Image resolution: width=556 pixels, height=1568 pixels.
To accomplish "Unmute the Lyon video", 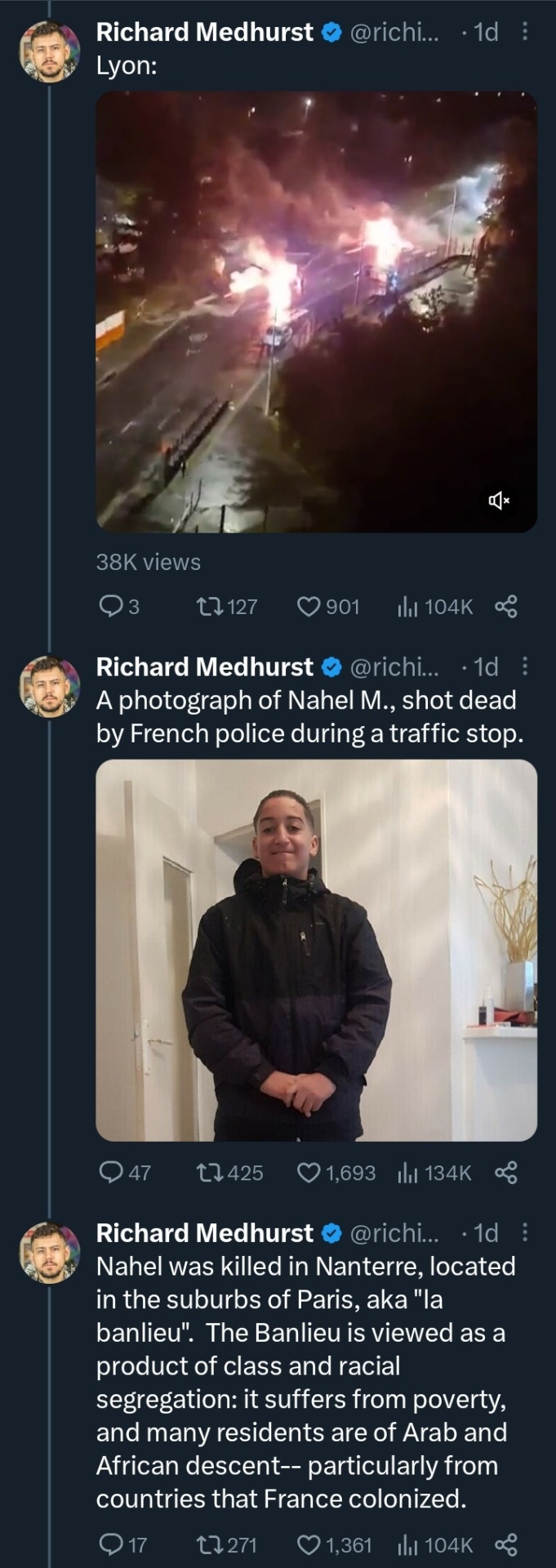I will pyautogui.click(x=498, y=500).
